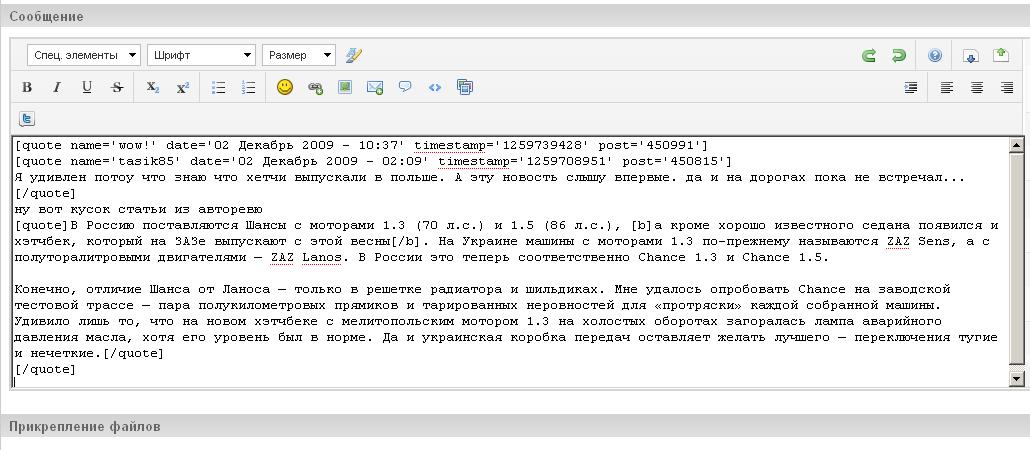Insert an email link
The image size is (1030, 450).
375,87
